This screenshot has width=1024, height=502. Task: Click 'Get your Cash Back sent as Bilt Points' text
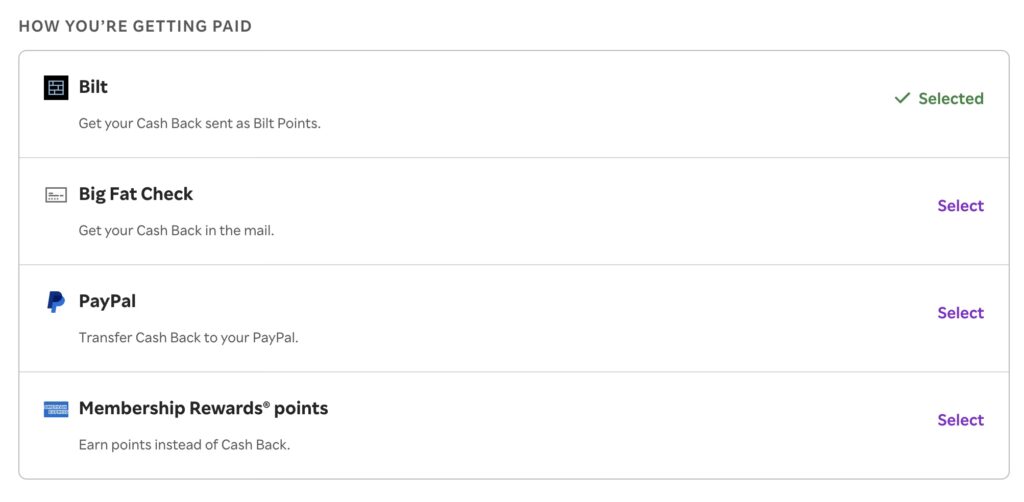[200, 124]
